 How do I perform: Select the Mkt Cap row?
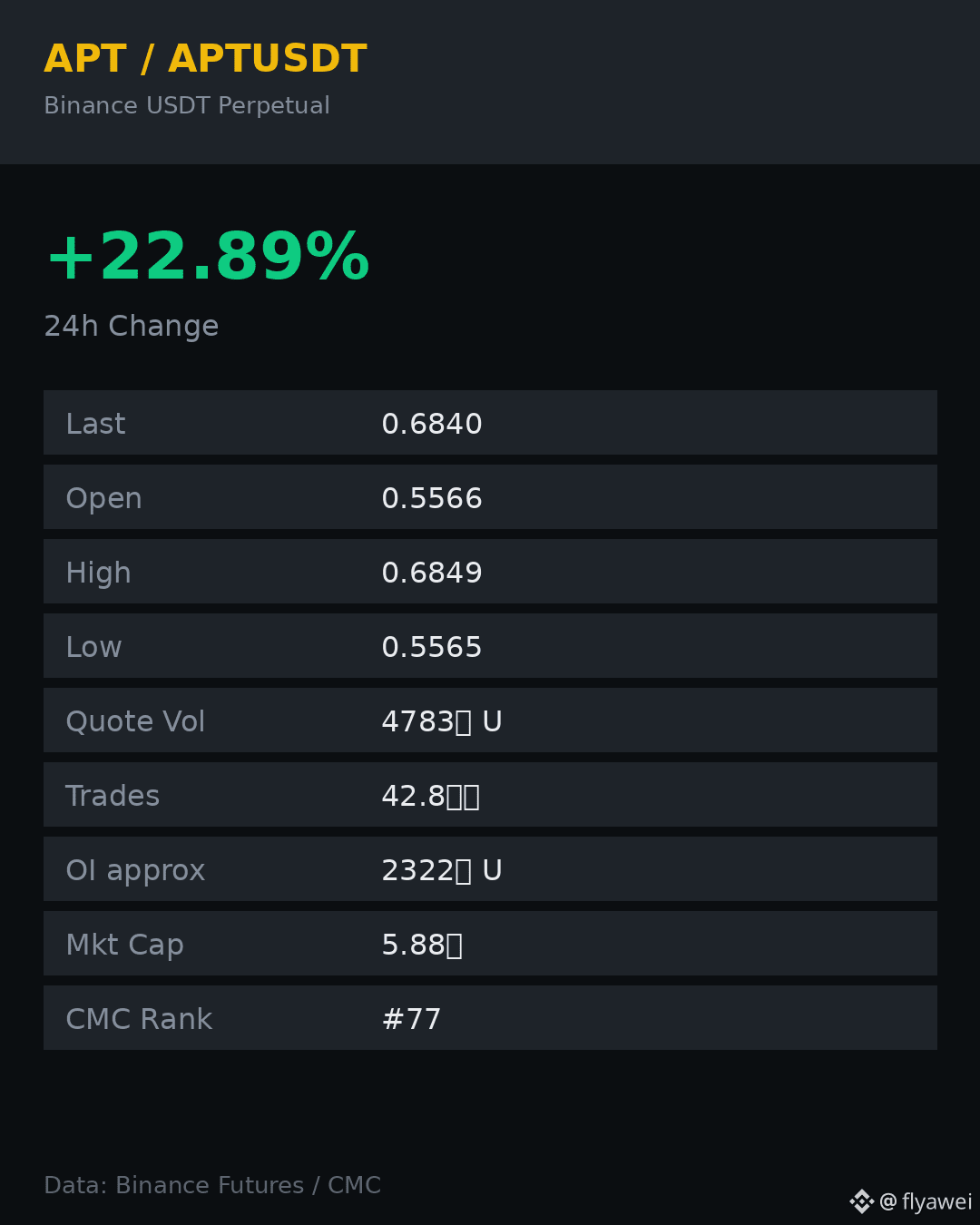click(x=490, y=944)
